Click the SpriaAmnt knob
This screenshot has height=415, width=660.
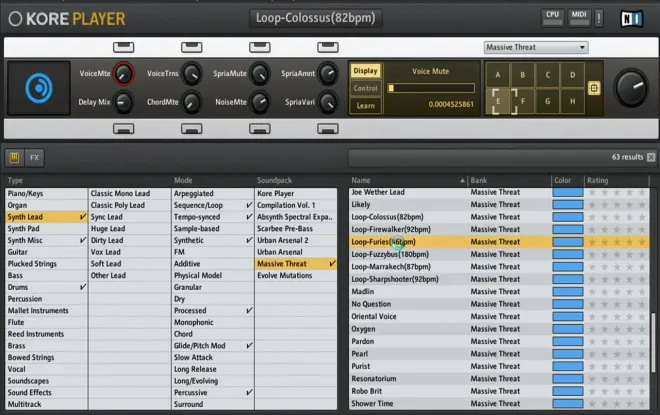point(328,74)
